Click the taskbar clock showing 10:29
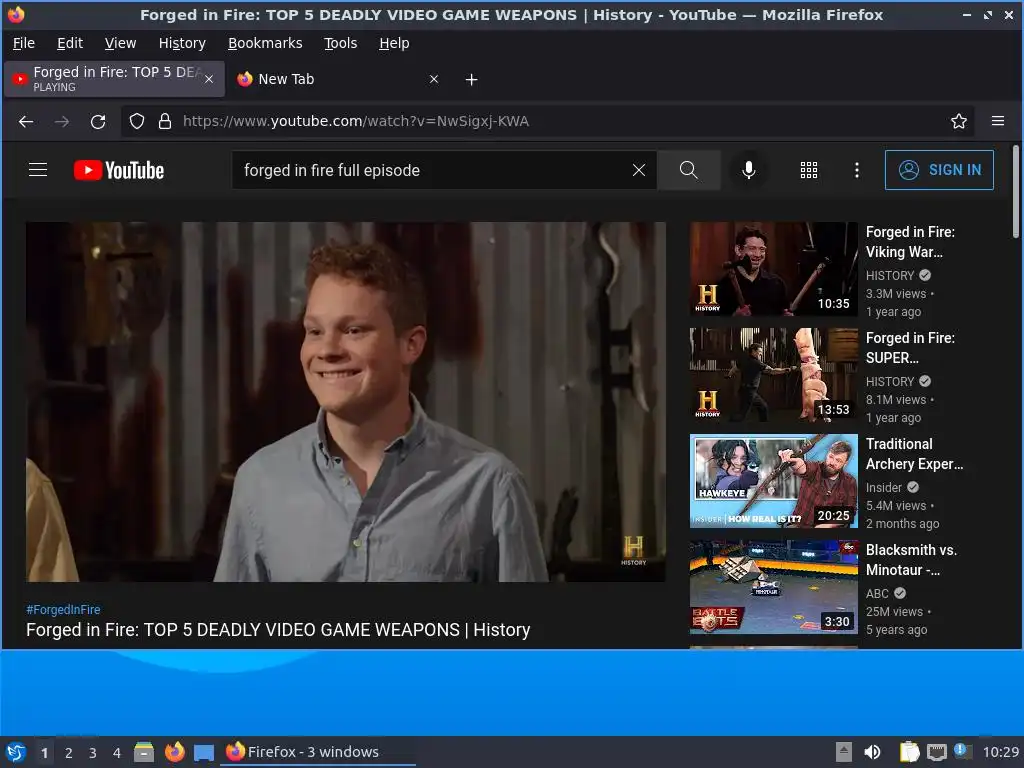Screen dimensions: 1024x768 [1000, 752]
